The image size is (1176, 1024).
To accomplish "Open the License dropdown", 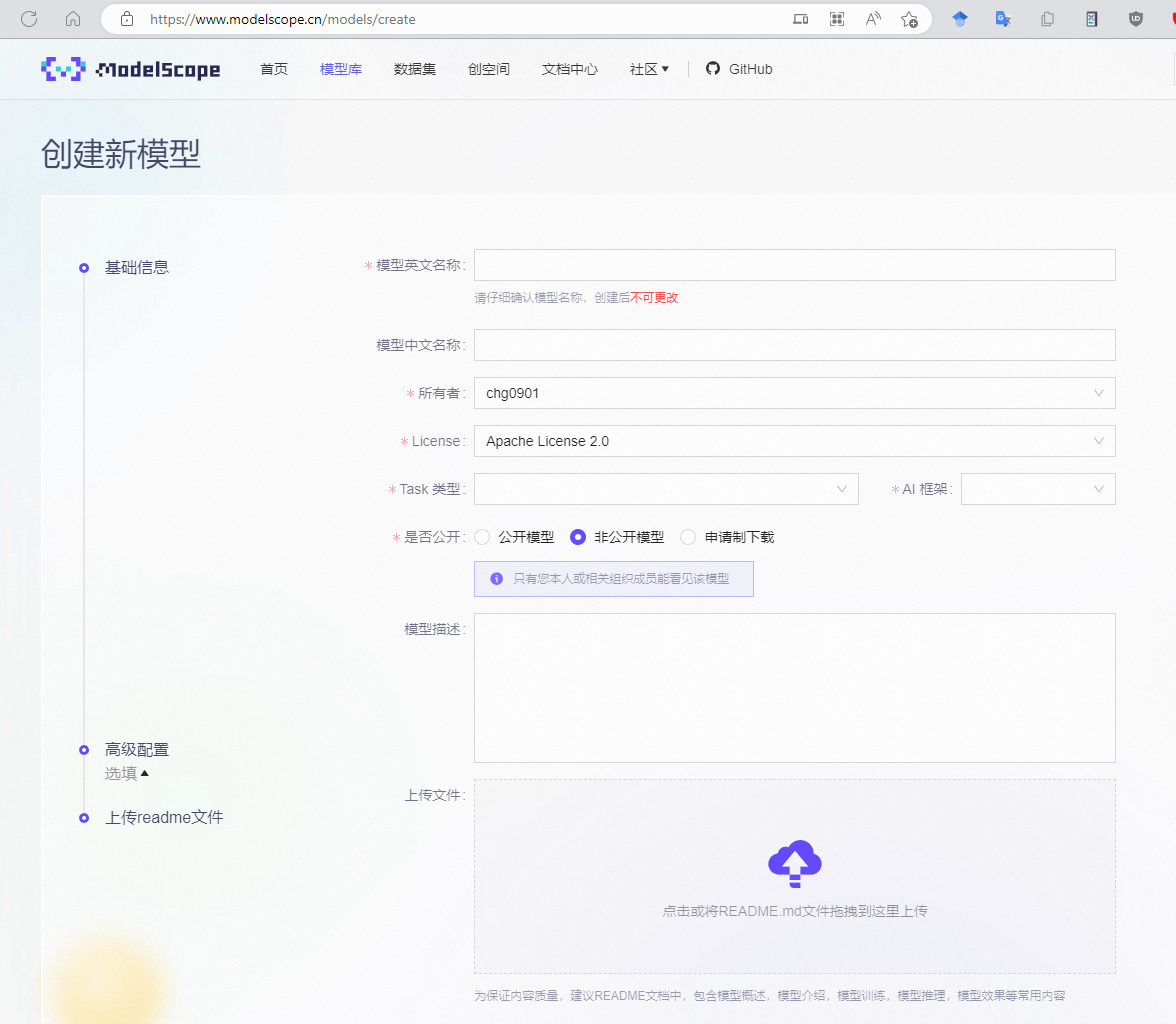I will pos(794,441).
